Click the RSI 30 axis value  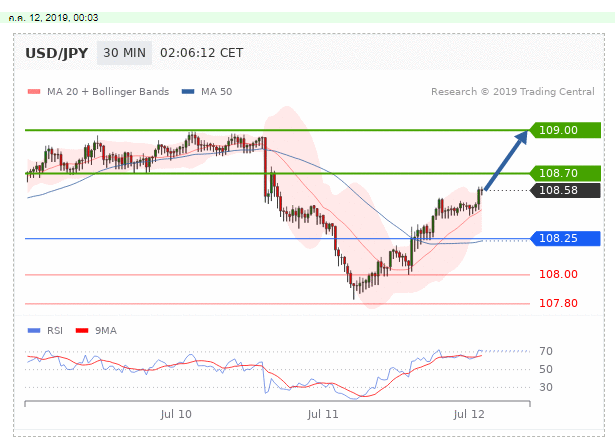(x=546, y=387)
